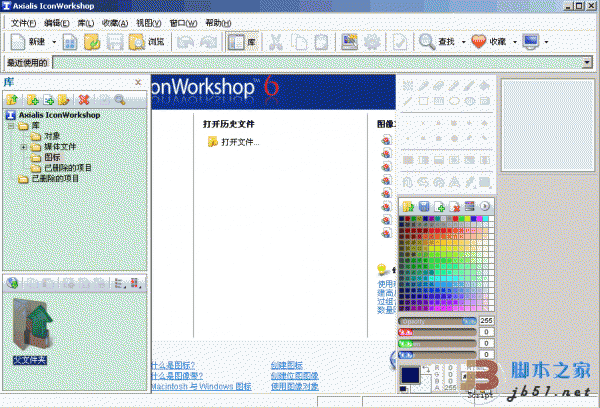The image size is (600, 408).
Task: Click the dark blue foreground color swatch
Action: click(410, 375)
